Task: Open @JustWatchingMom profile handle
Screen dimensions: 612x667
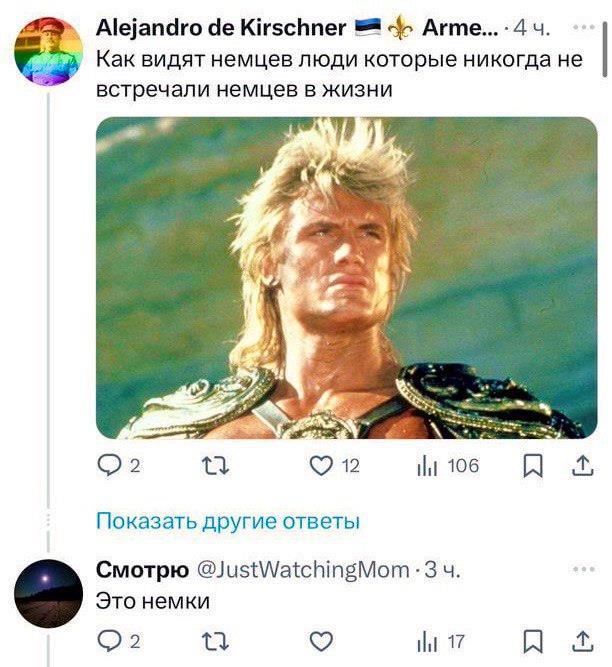Action: [x=302, y=570]
